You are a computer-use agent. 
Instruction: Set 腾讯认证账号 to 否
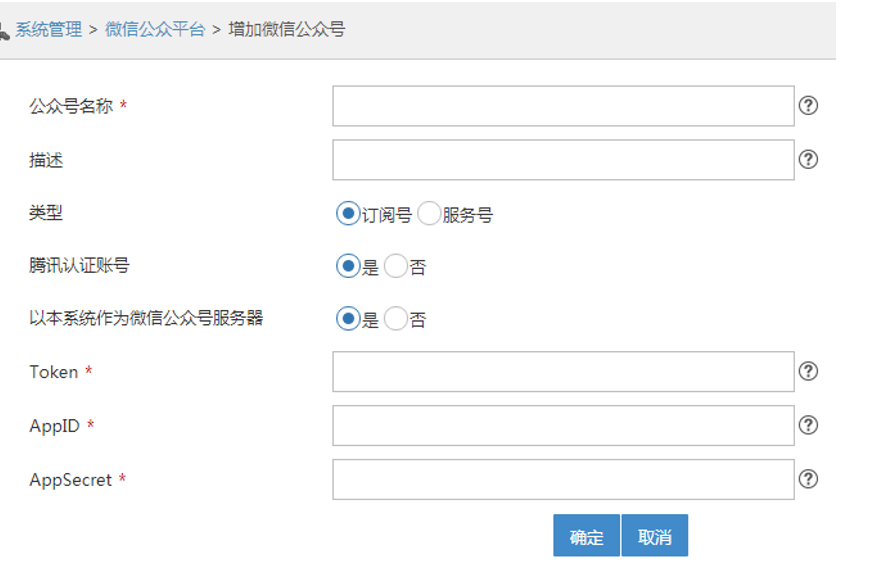click(x=396, y=266)
